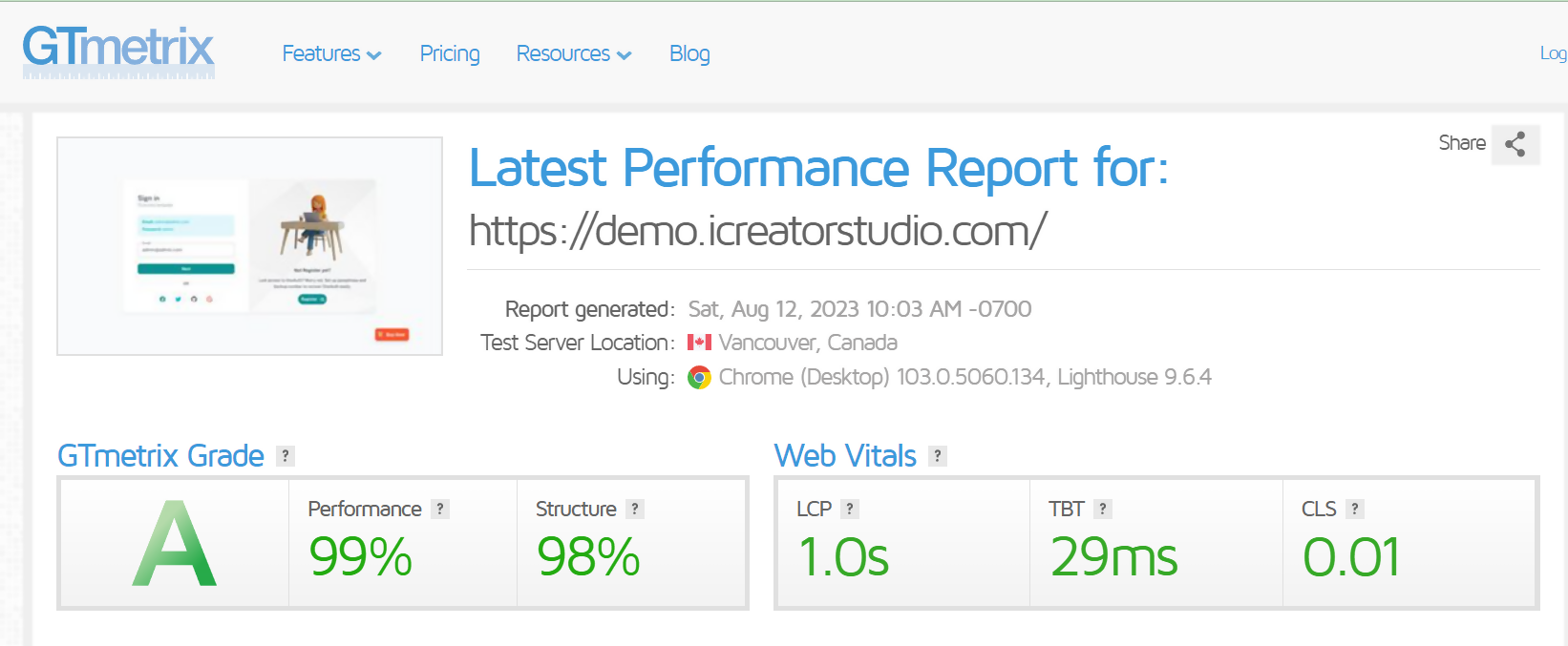Image resolution: width=1568 pixels, height=646 pixels.
Task: Open the demo.icreatorstudio.com URL
Action: pos(758,231)
